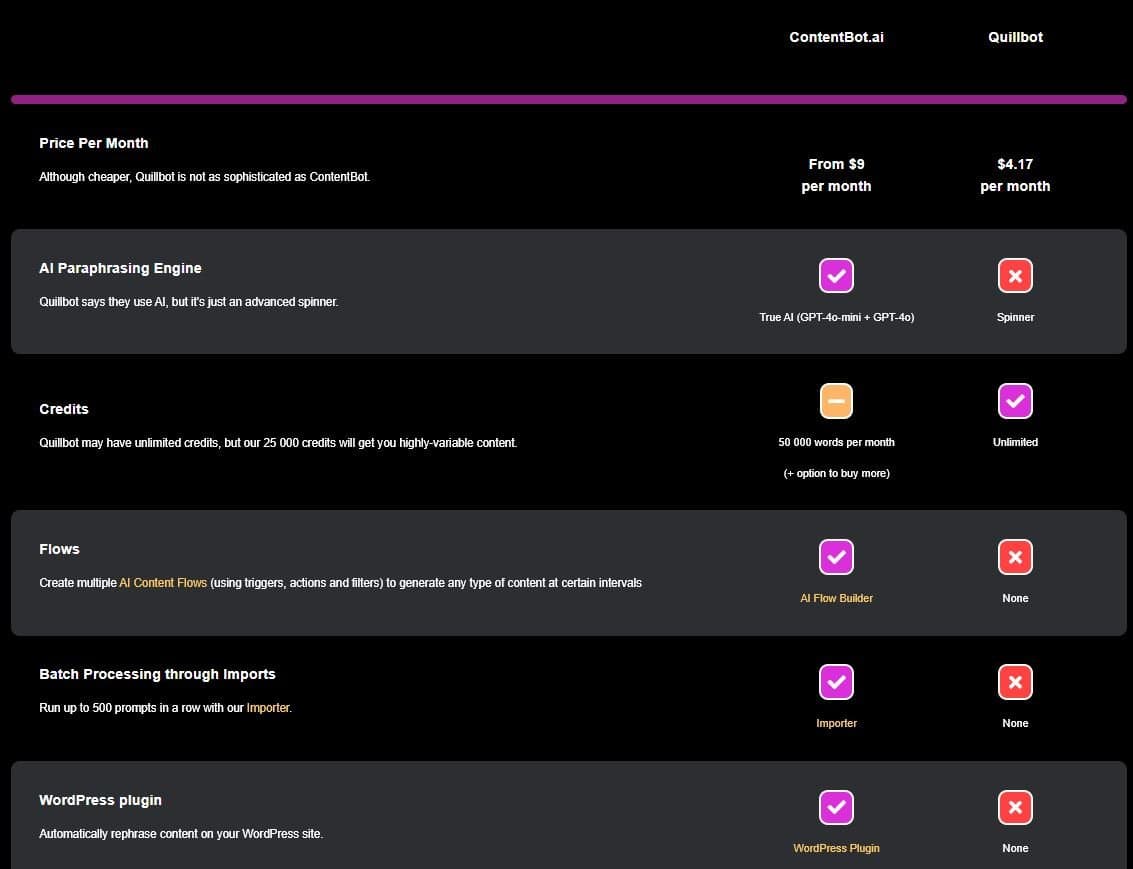
Task: Click 'None' label in the Batch Processing row
Action: tap(1015, 723)
